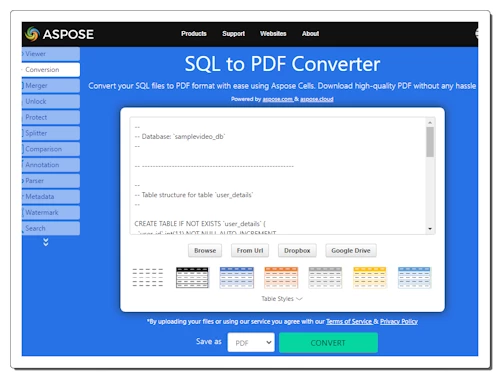This screenshot has width=500, height=378.
Task: Choose the light blue table style
Action: tap(414, 277)
